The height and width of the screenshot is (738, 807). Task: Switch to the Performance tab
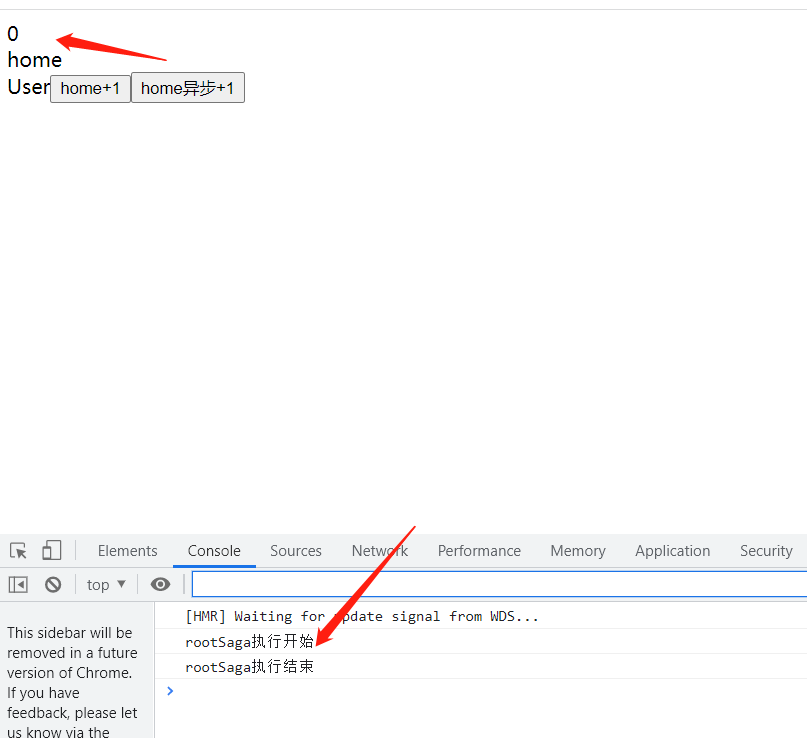point(479,551)
